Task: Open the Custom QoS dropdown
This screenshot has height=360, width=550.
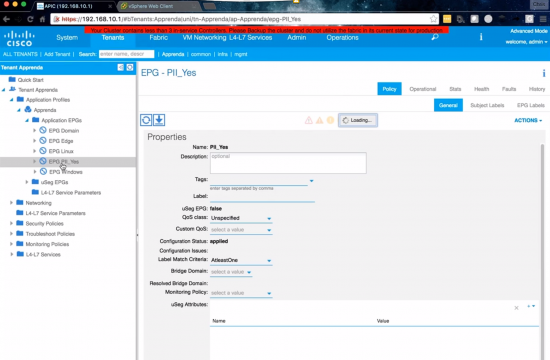Action: 269,230
